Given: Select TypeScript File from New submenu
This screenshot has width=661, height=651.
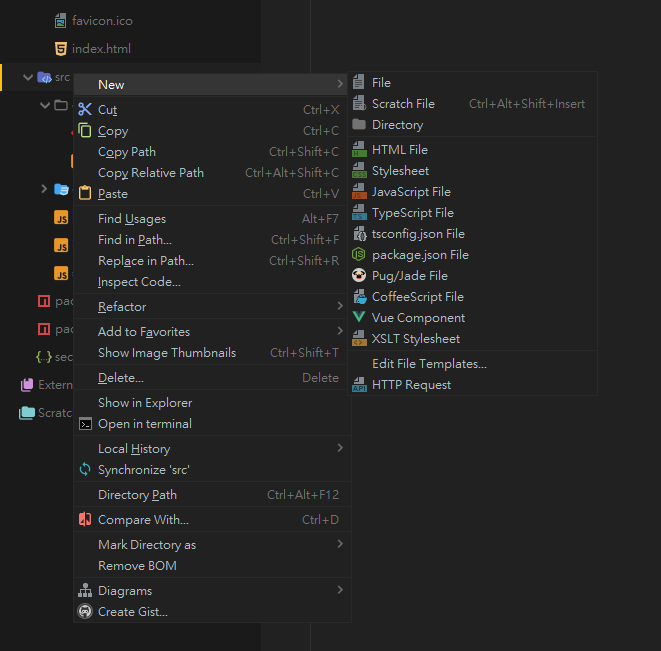Looking at the screenshot, I should (x=412, y=213).
